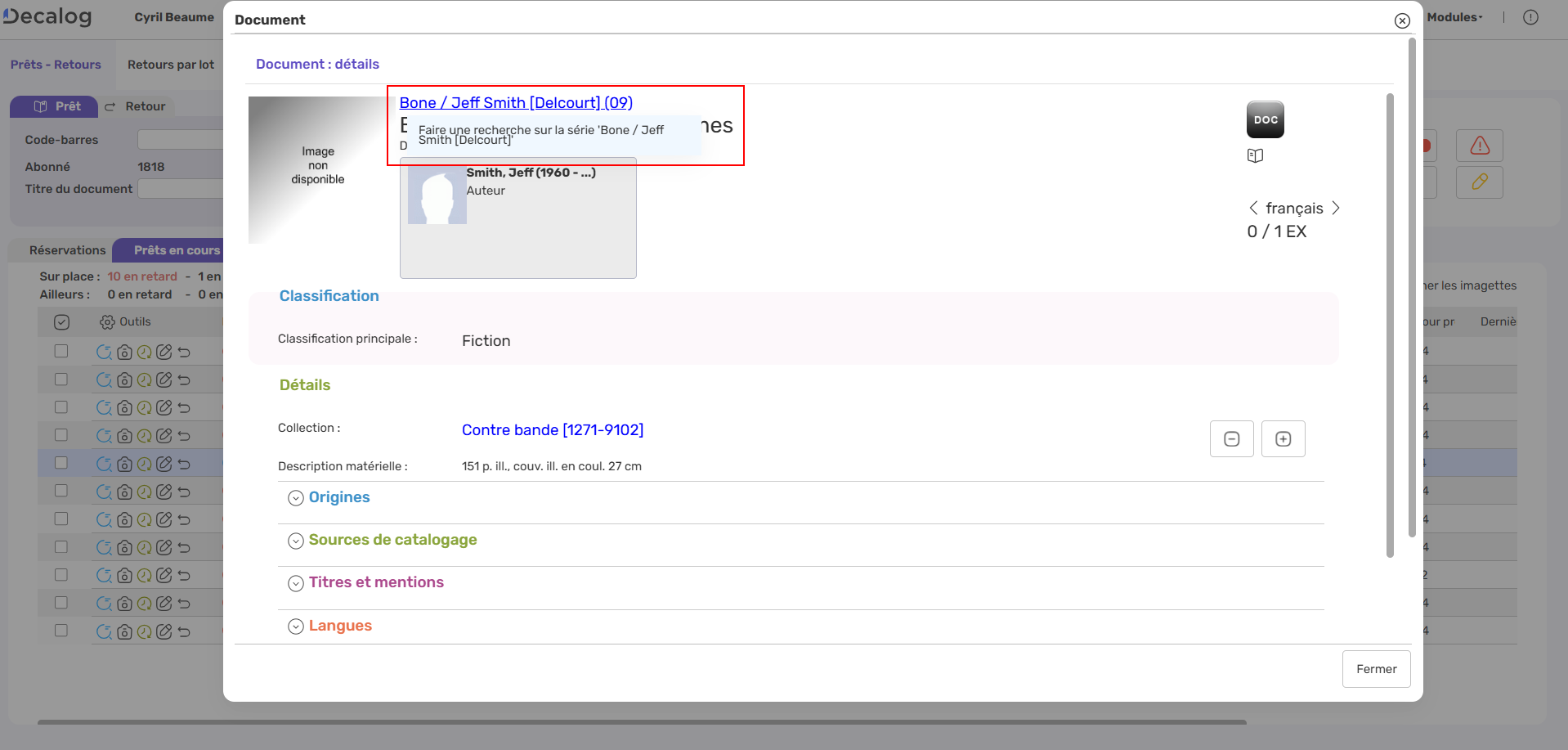Click the plus button to add an exemplaire

click(x=1283, y=438)
